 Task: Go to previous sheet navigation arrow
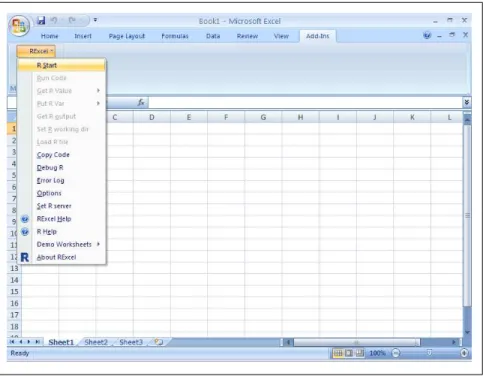pyautogui.click(x=20, y=342)
